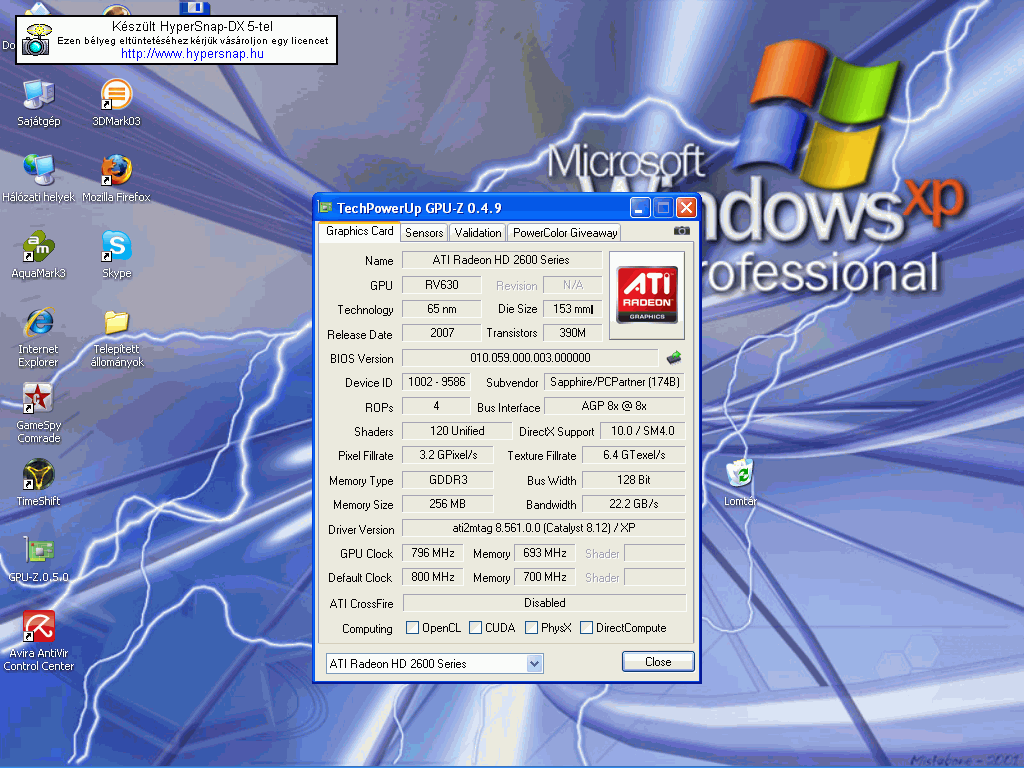
Task: Click Memory Type value GDDR3
Action: (x=448, y=480)
